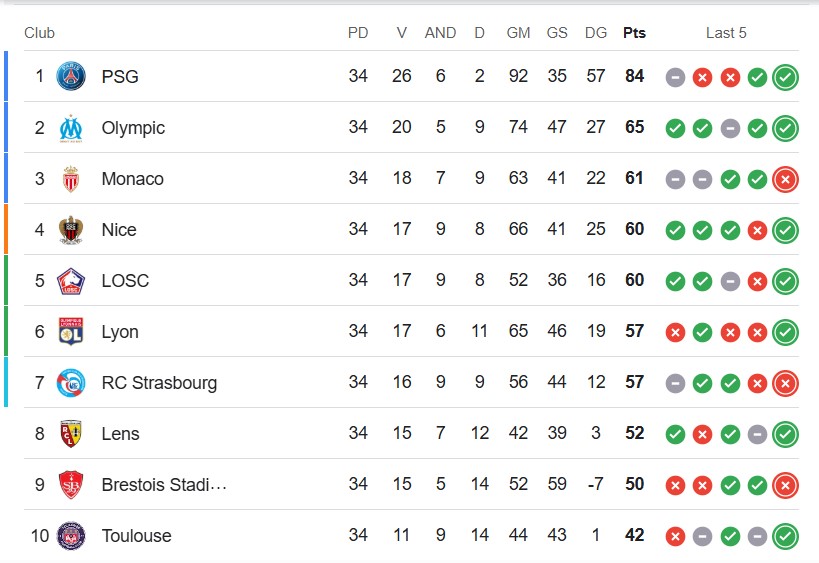
Task: Select the Pts column header
Action: [634, 33]
